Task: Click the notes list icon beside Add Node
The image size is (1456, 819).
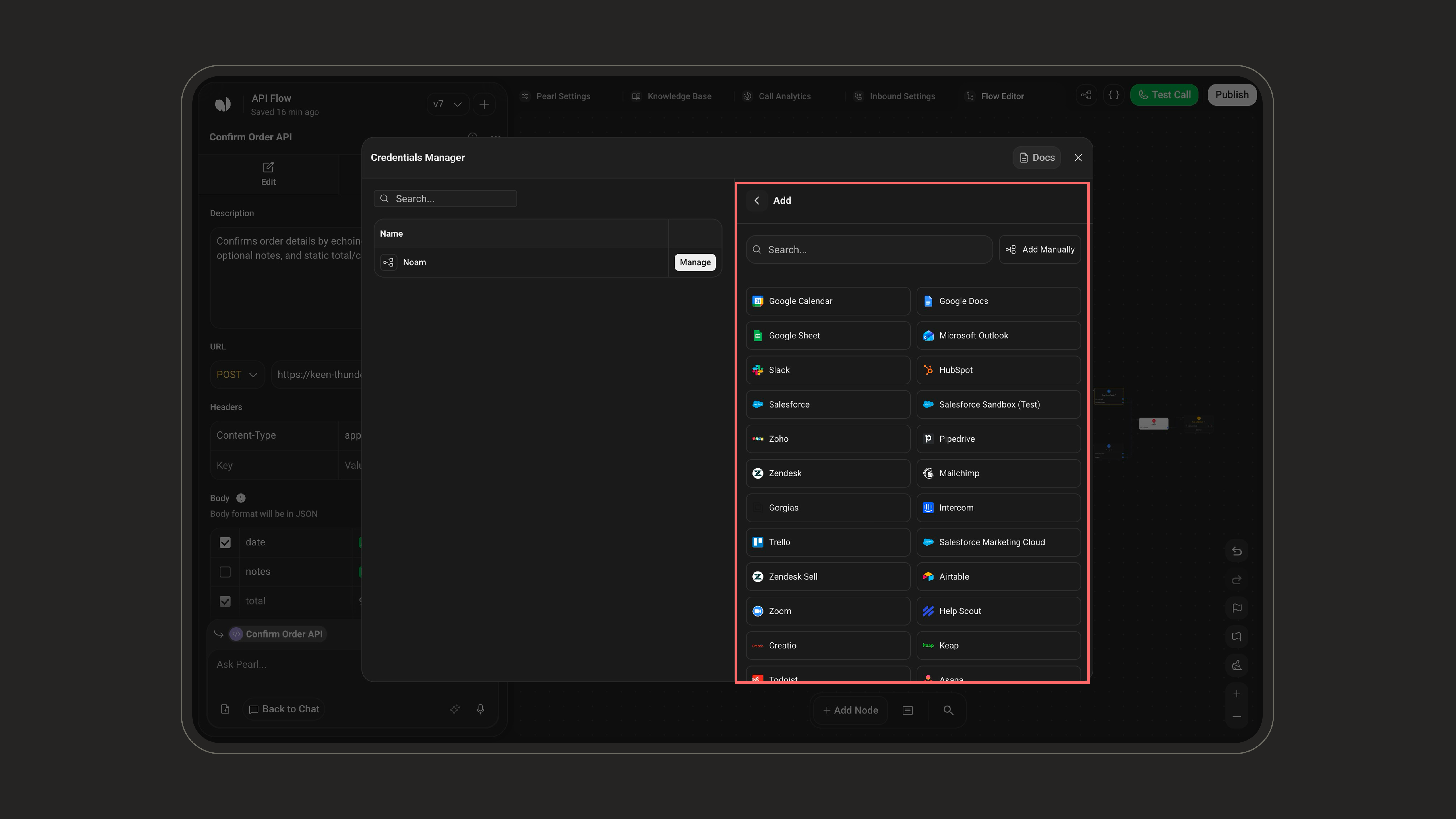Action: coord(908,710)
